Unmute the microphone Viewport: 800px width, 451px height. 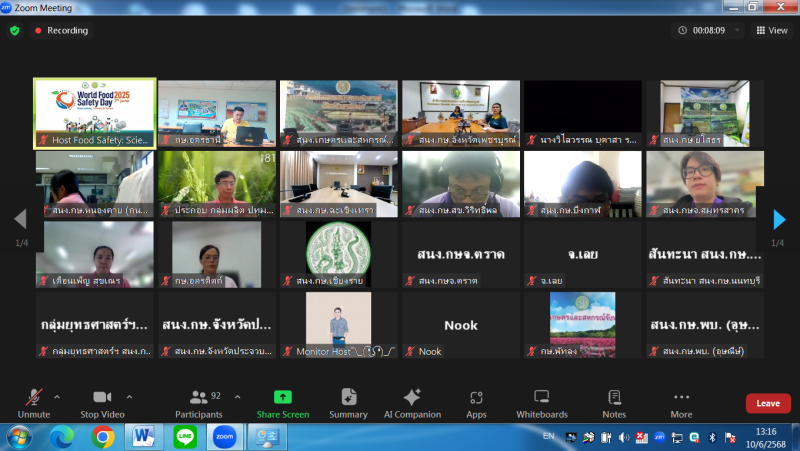[33, 397]
